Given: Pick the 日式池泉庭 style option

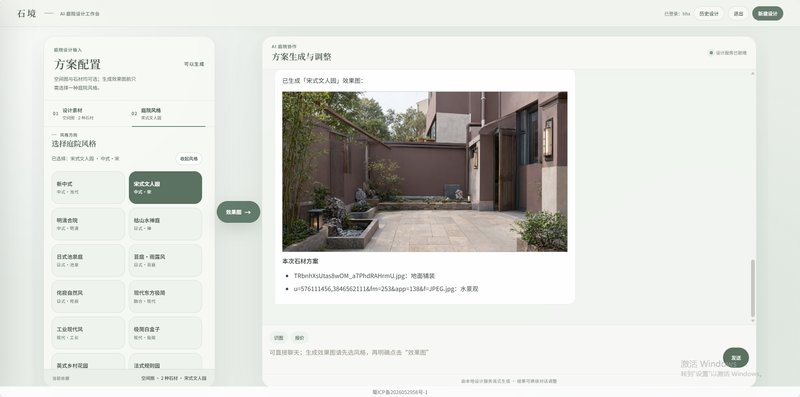Looking at the screenshot, I should pyautogui.click(x=88, y=260).
